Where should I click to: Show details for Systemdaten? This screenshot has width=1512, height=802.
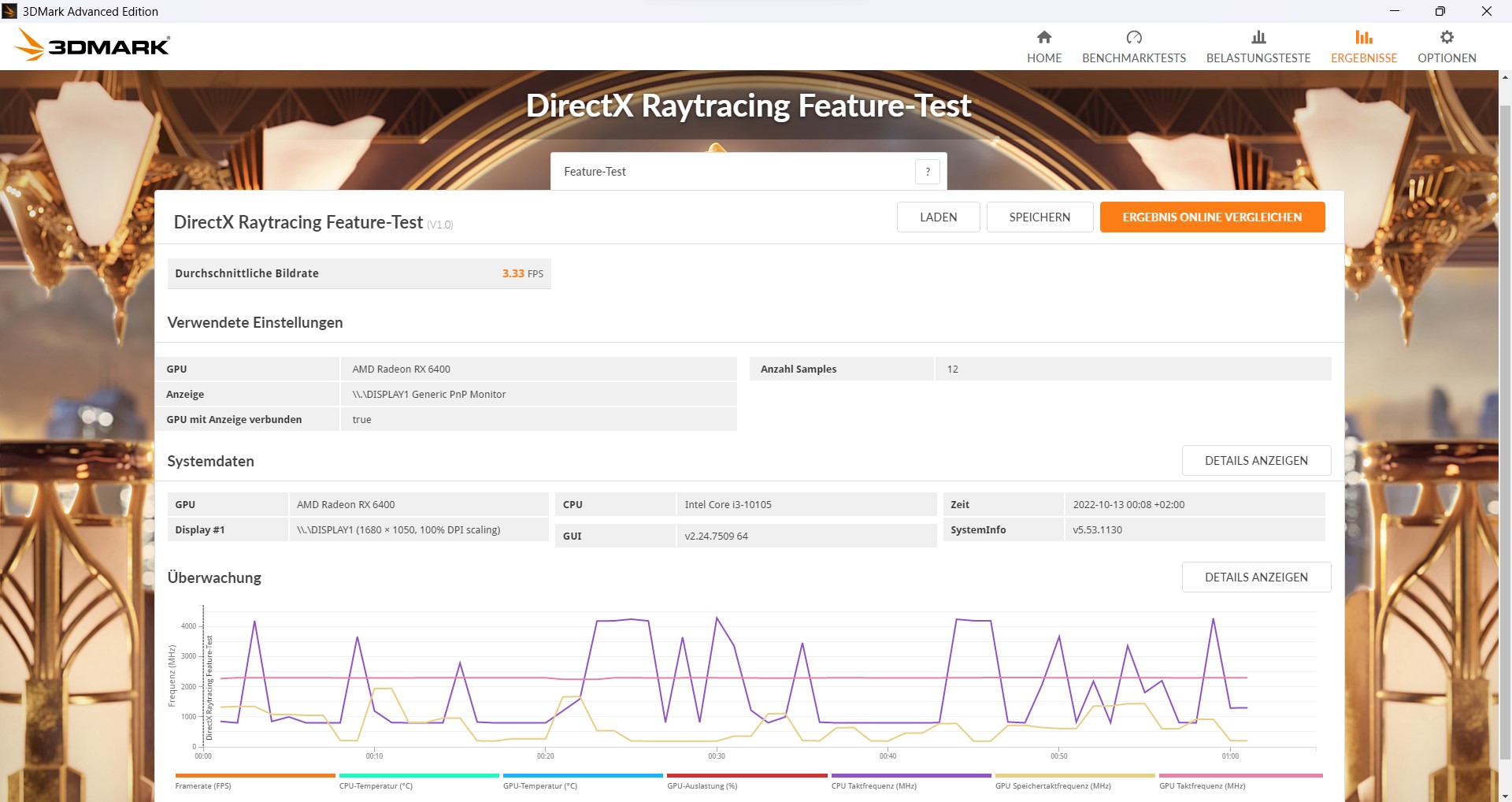point(1255,460)
